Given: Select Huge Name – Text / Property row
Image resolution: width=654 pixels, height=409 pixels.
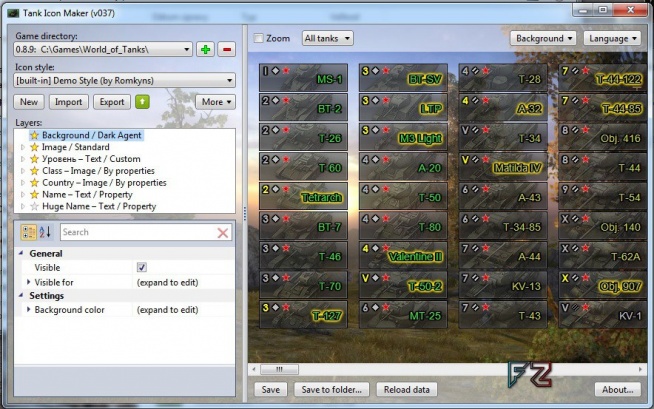Looking at the screenshot, I should tap(93, 206).
